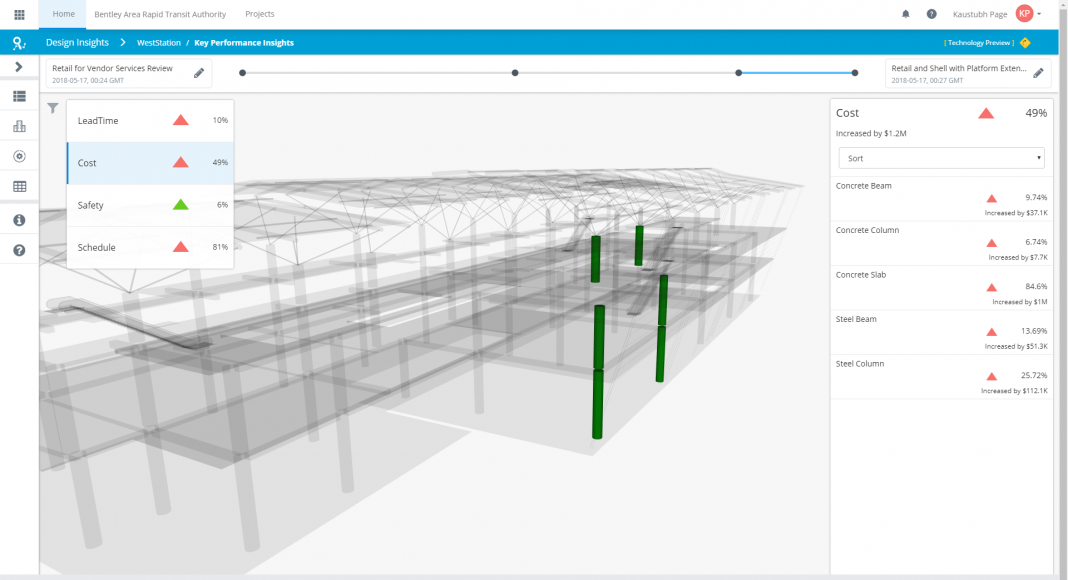Select the Concrete Slab cost item
The image size is (1068, 580).
coord(940,287)
